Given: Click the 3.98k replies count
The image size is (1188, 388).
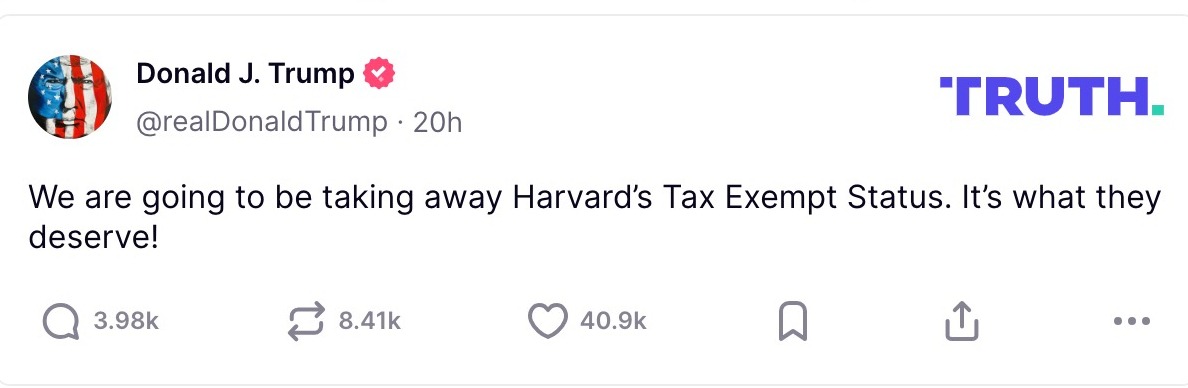Looking at the screenshot, I should point(126,322).
